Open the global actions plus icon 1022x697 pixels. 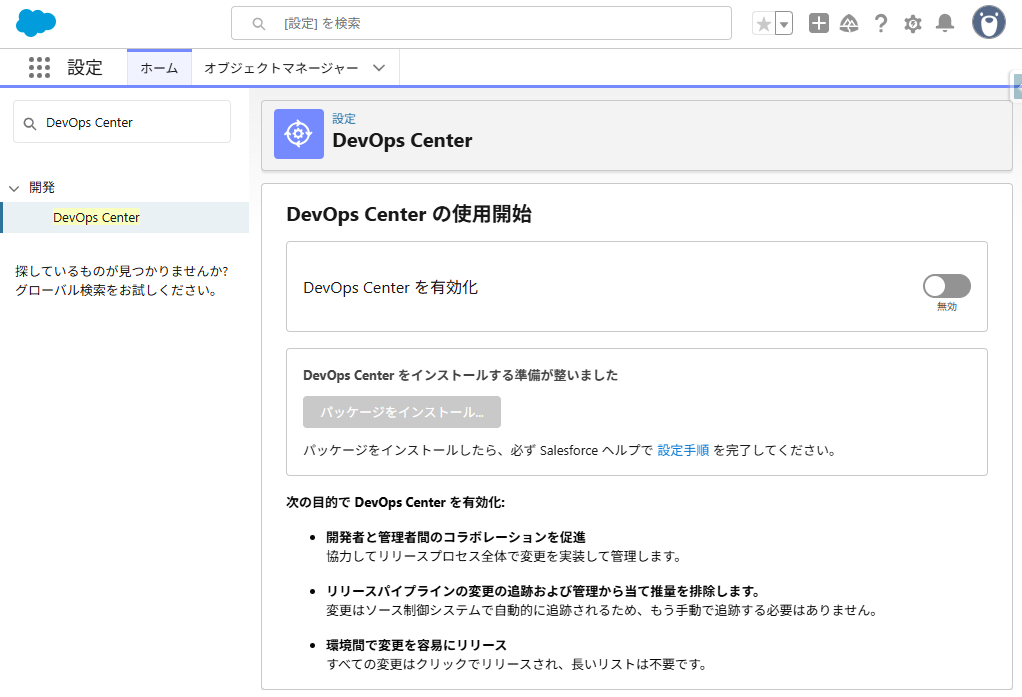pyautogui.click(x=819, y=23)
